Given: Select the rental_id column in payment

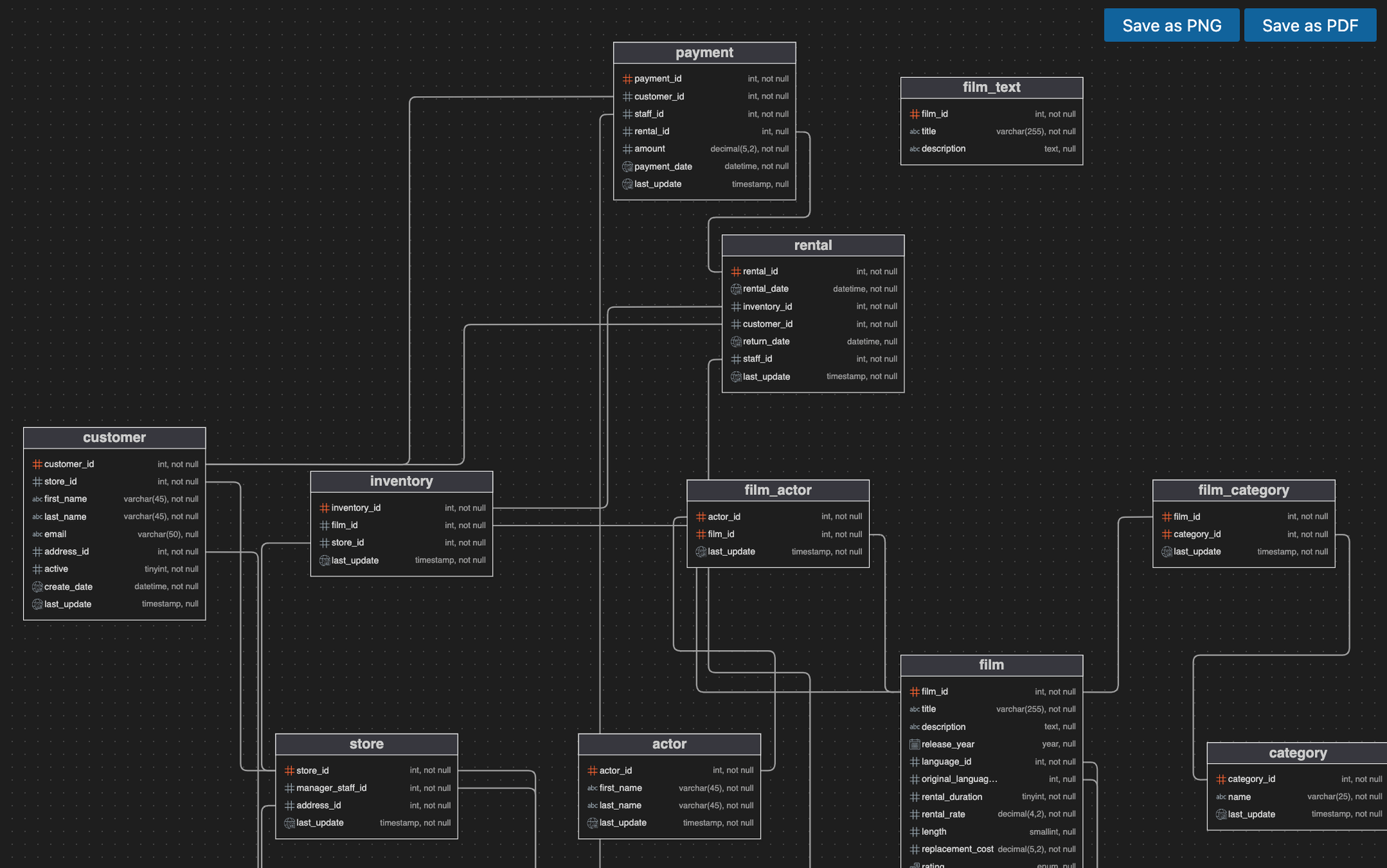Looking at the screenshot, I should (x=704, y=131).
